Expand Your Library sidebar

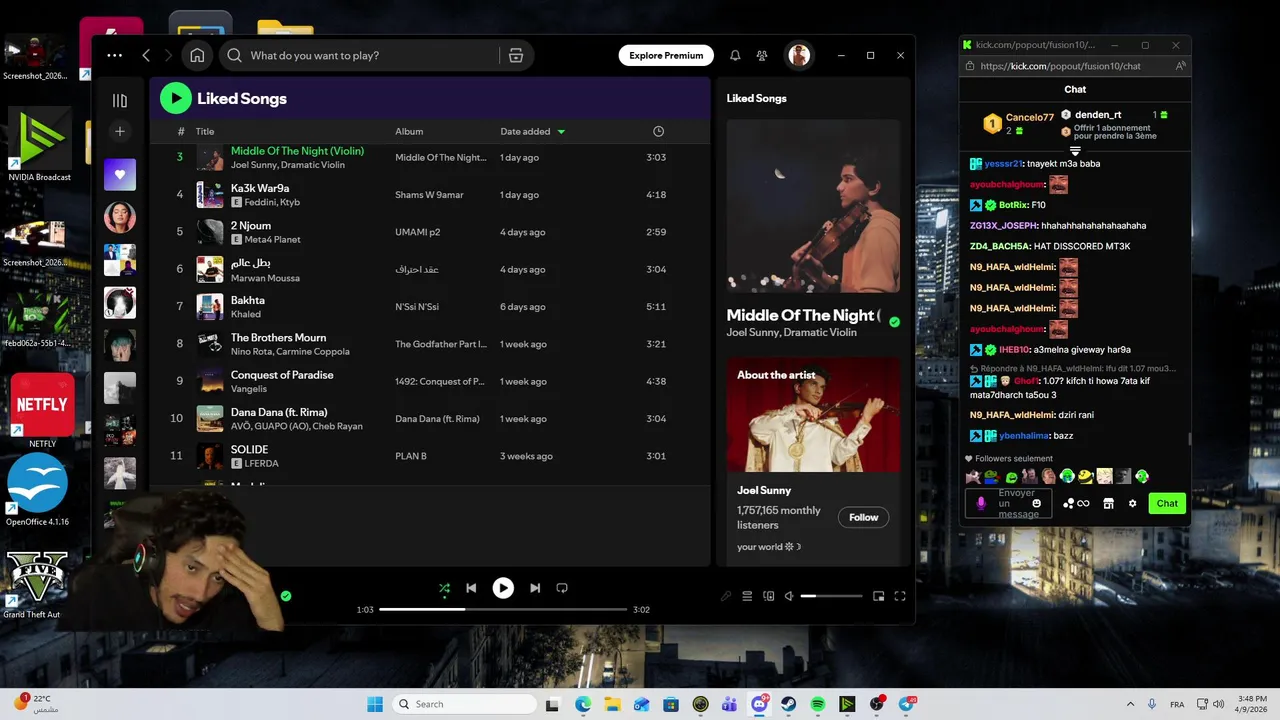coord(120,100)
